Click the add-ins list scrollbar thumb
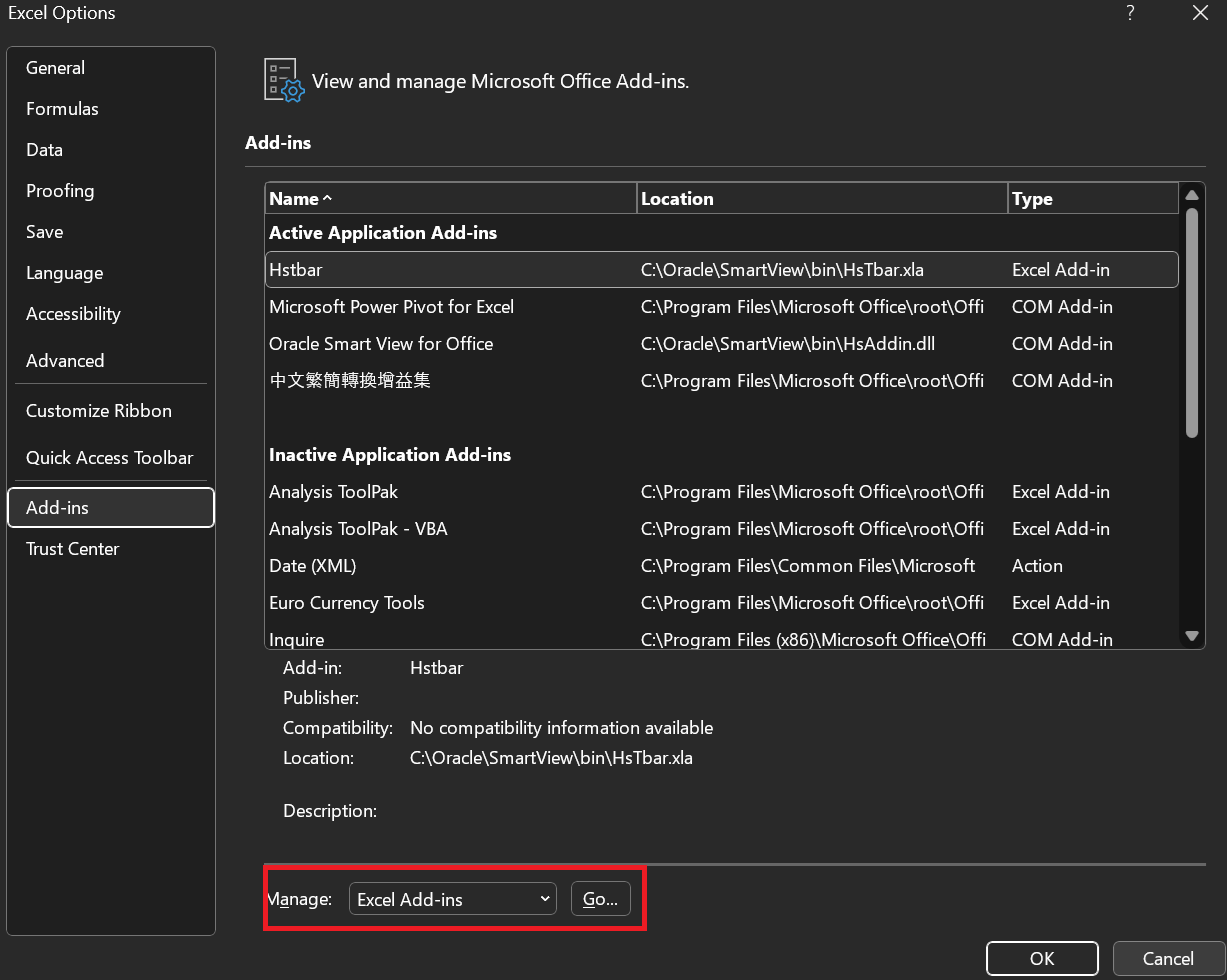Screen dimensions: 1227x980 click(x=1192, y=322)
